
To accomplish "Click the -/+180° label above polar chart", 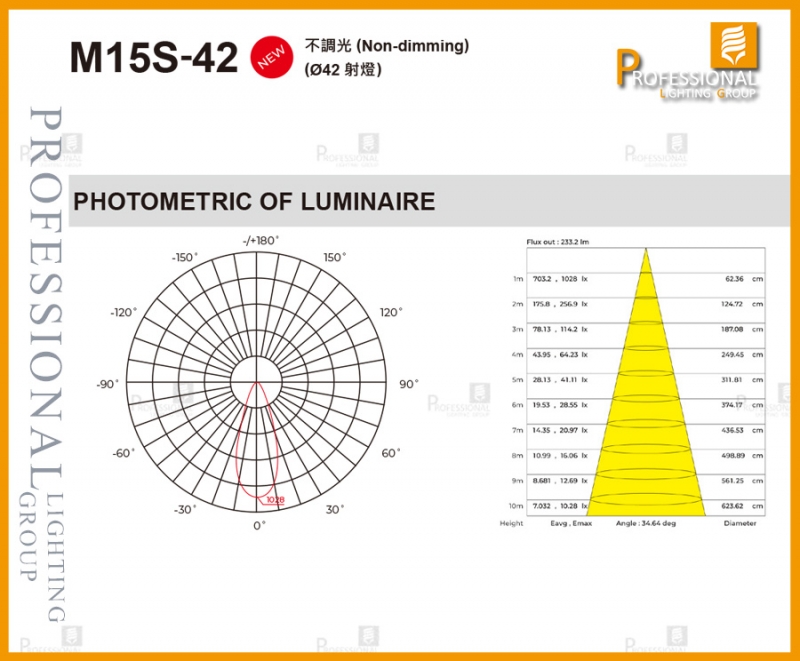I will point(260,241).
